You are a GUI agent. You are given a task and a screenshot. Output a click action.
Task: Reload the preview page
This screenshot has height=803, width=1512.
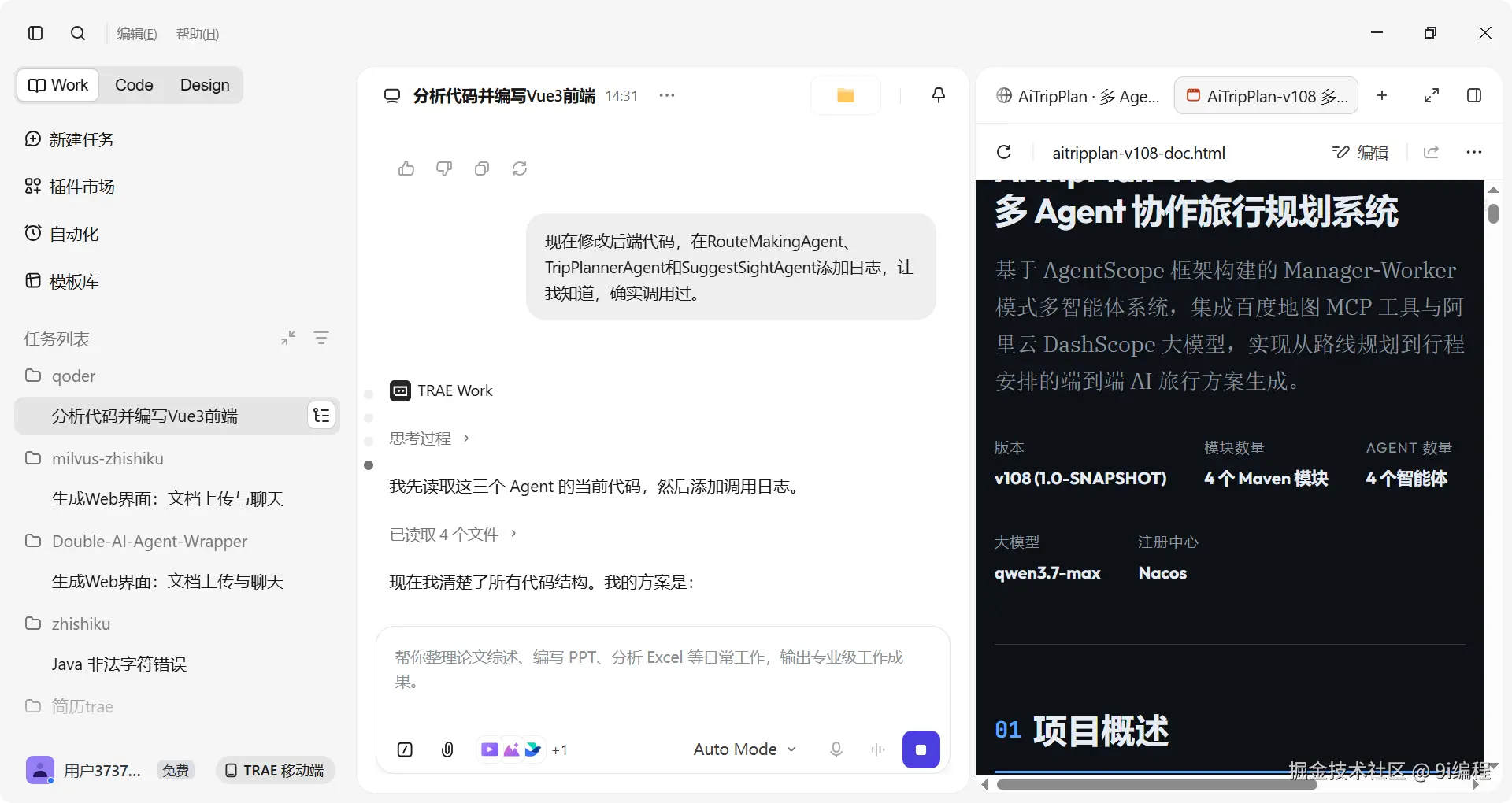[1004, 152]
